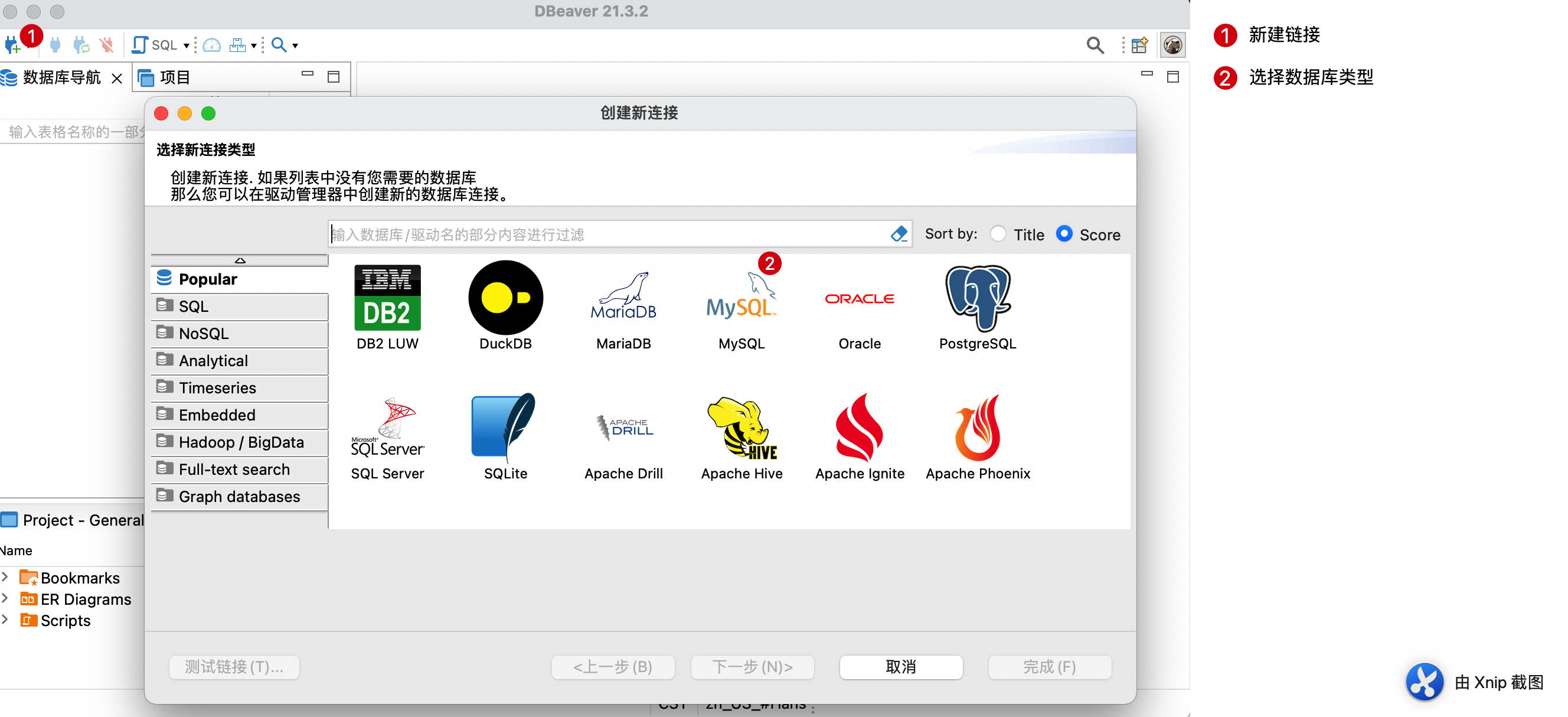Sort drivers by Score

coord(1063,234)
